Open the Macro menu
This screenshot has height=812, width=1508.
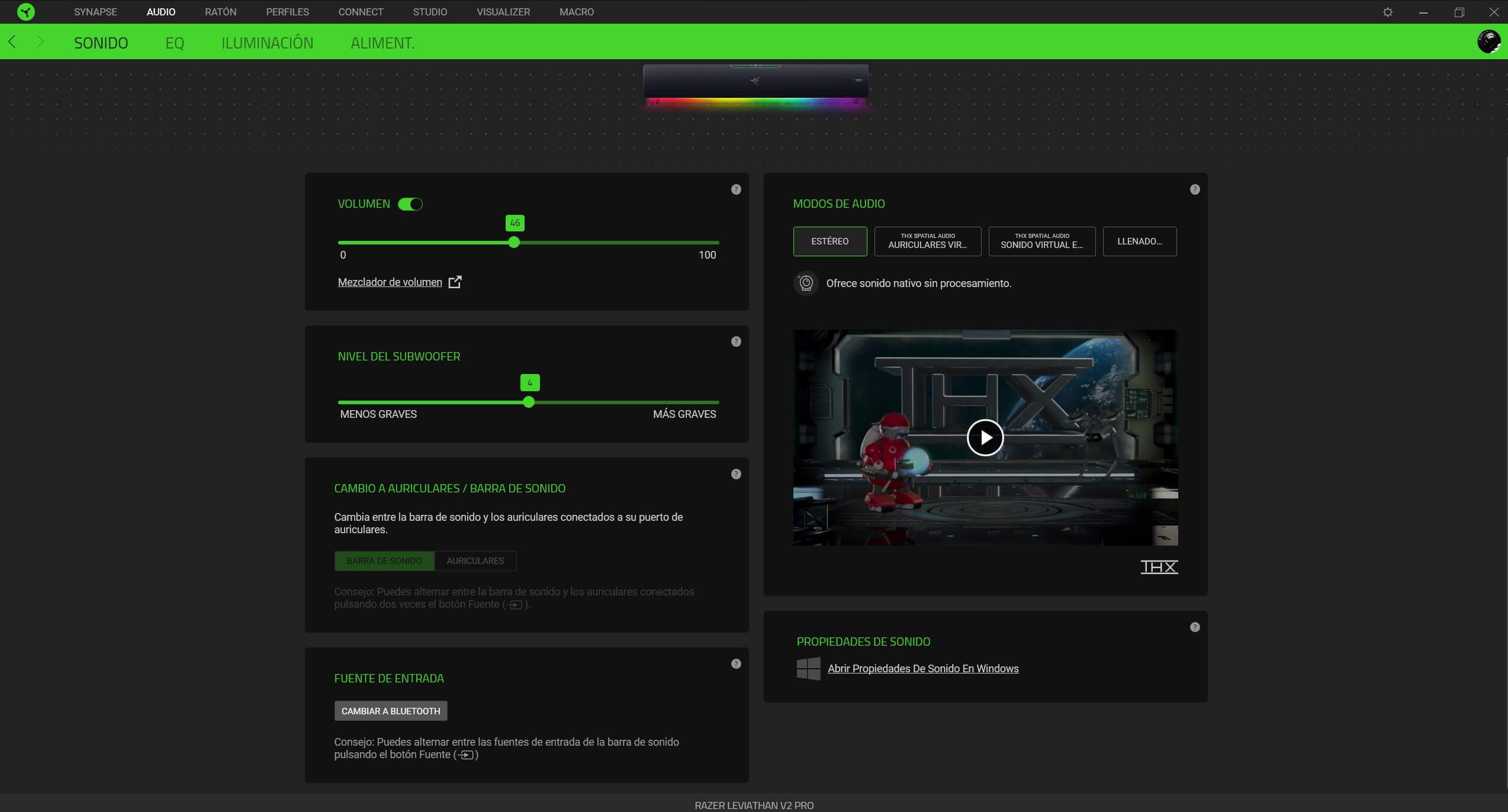[577, 12]
